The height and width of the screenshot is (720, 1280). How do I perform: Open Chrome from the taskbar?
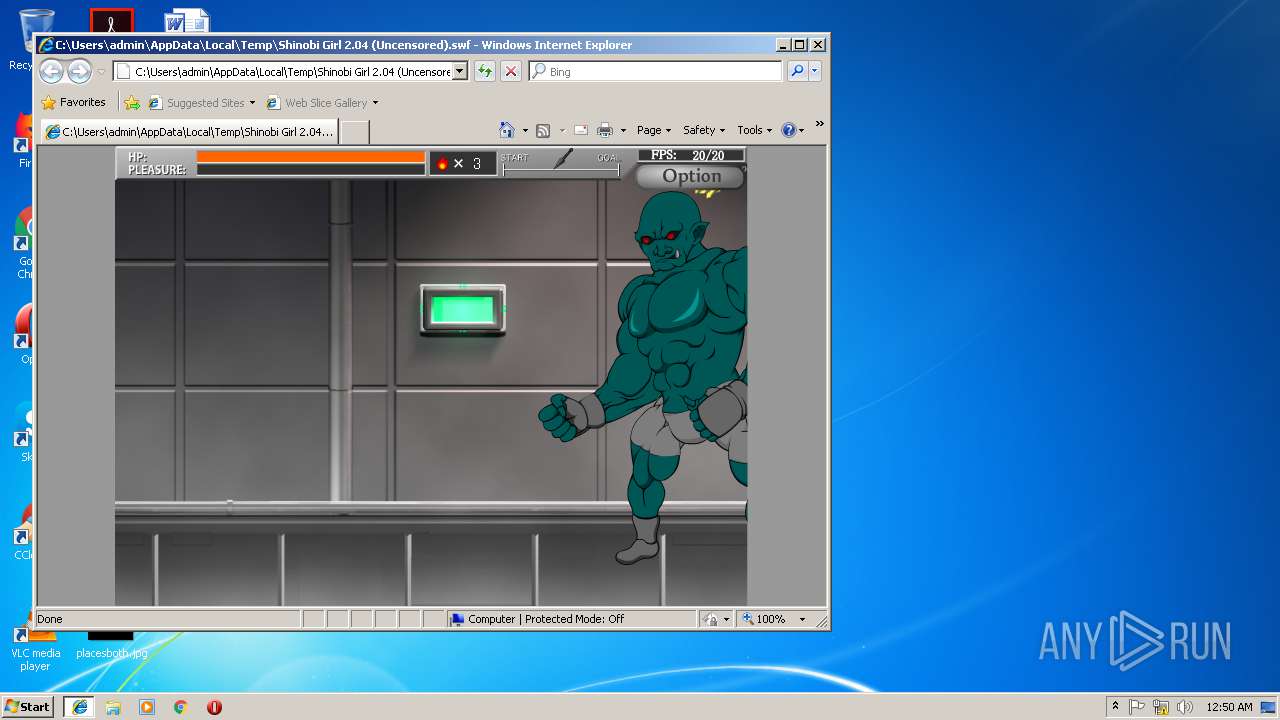[x=181, y=706]
